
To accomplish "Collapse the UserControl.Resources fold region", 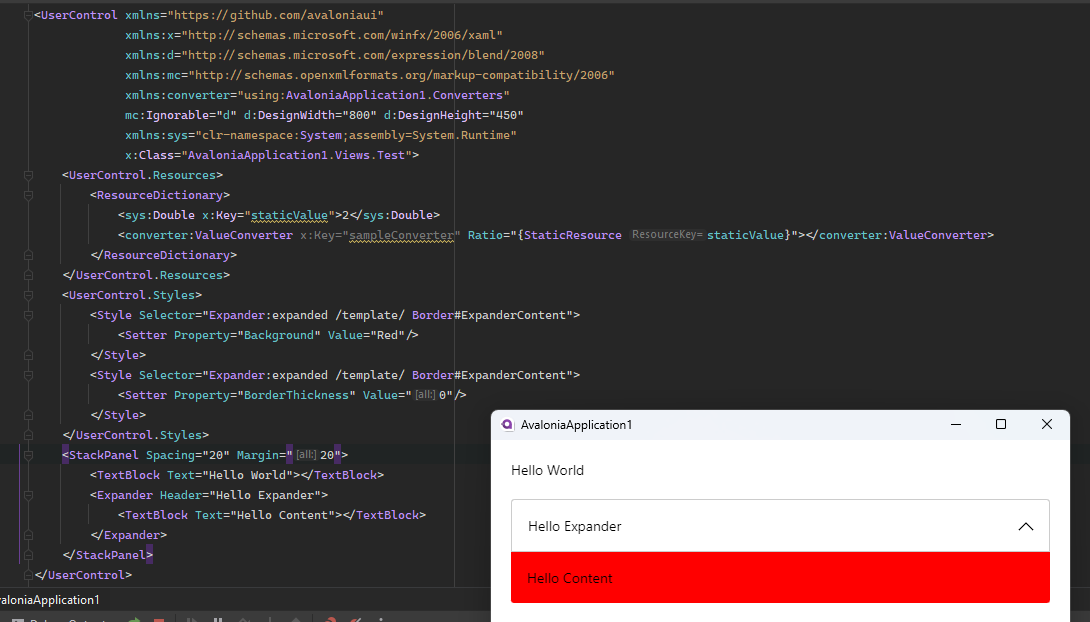I will pos(27,174).
